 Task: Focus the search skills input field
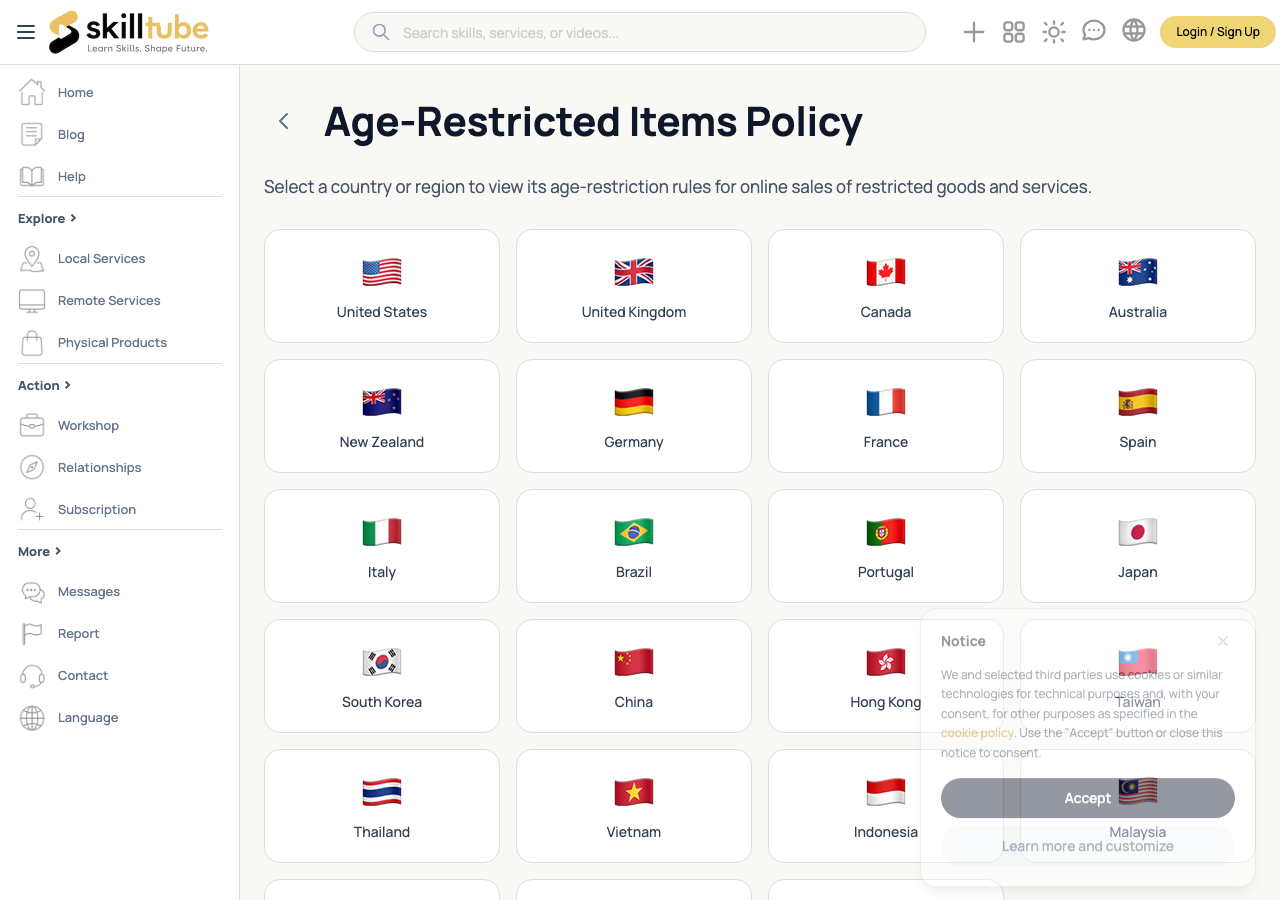pyautogui.click(x=640, y=32)
